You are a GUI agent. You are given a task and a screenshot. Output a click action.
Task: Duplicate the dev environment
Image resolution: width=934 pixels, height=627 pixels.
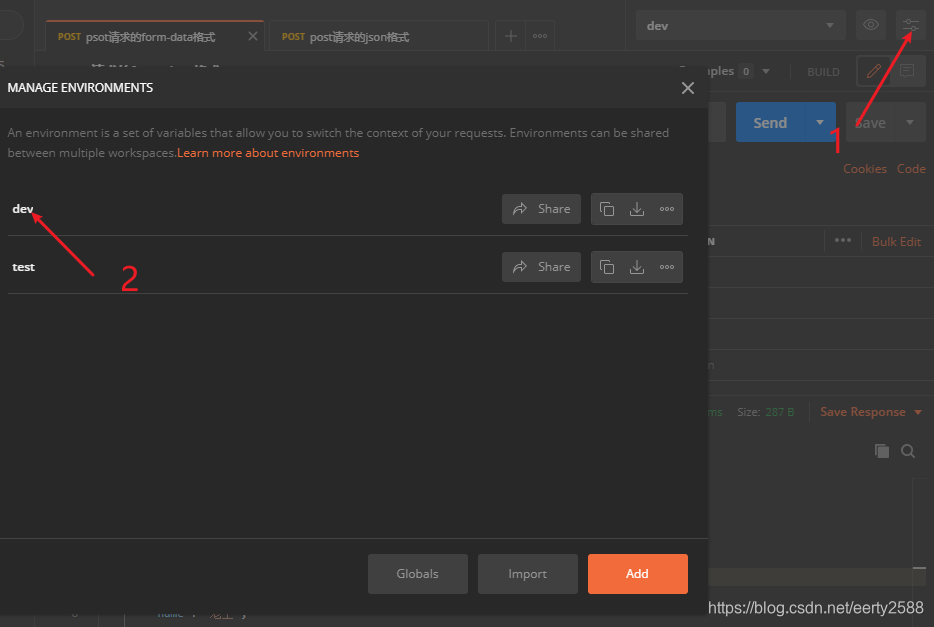(x=607, y=209)
